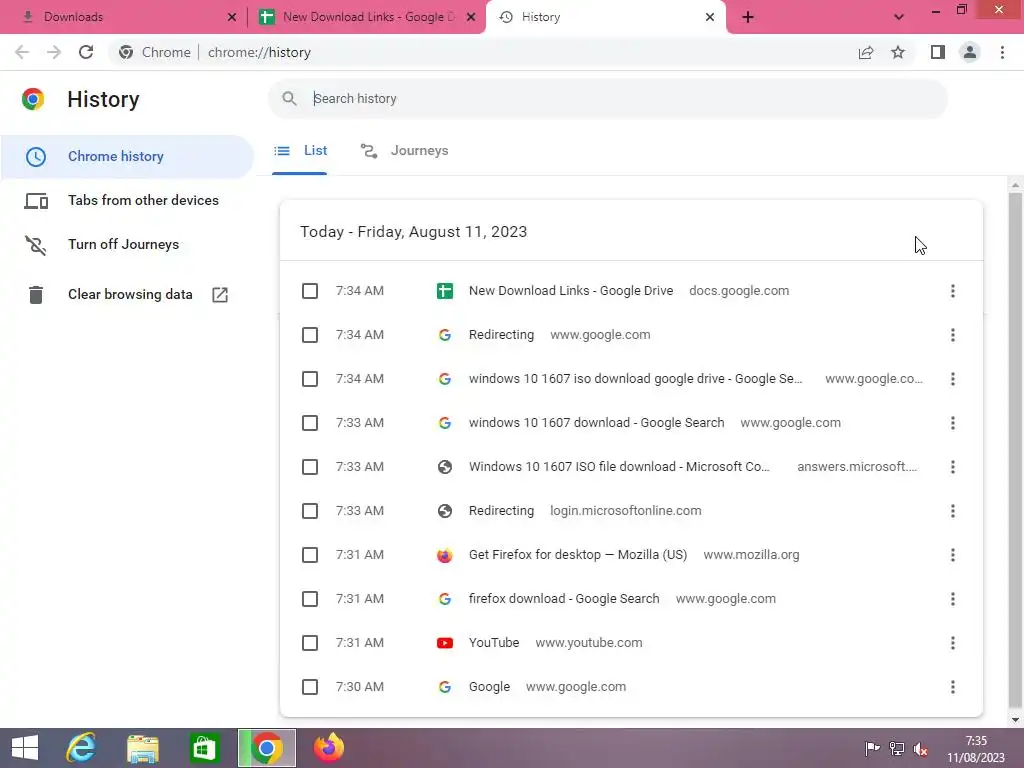
Task: Open the profile avatar menu
Action: coord(970,52)
